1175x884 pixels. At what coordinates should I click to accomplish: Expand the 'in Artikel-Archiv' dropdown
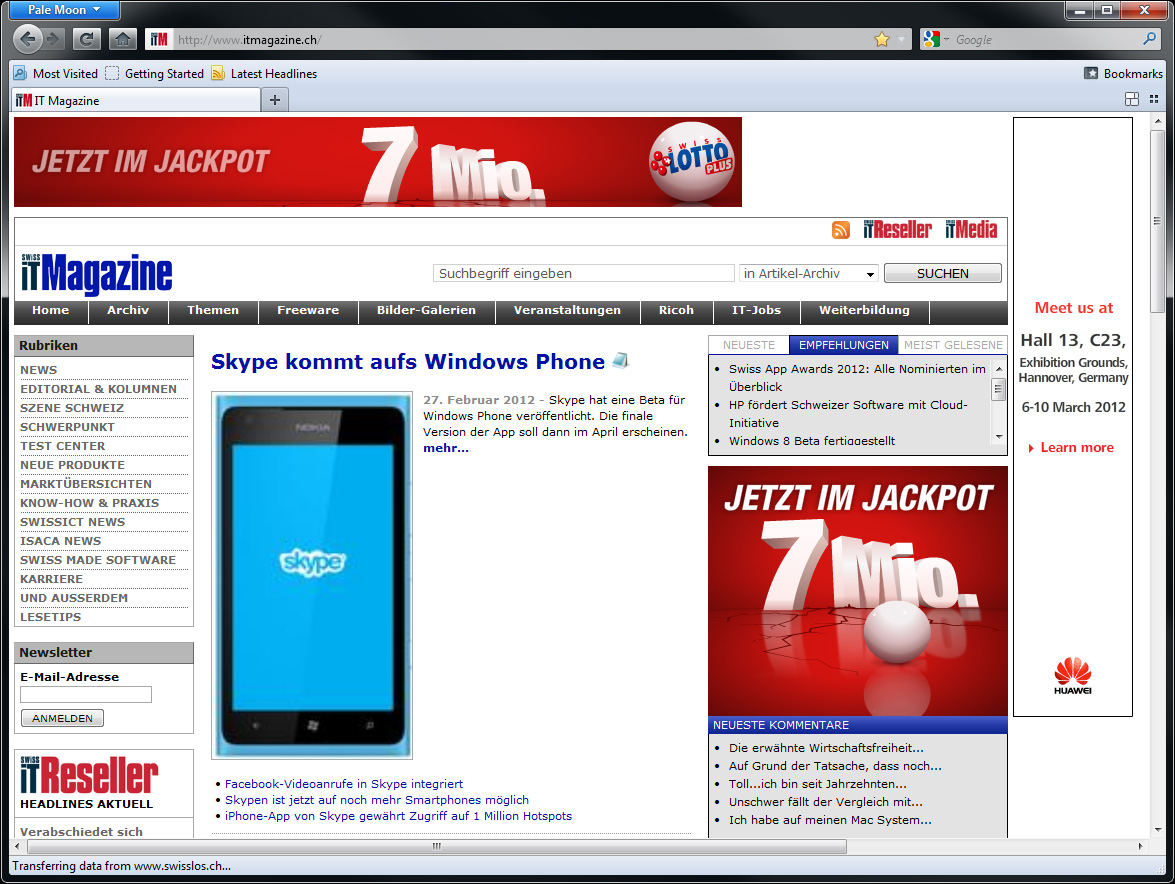tap(808, 273)
